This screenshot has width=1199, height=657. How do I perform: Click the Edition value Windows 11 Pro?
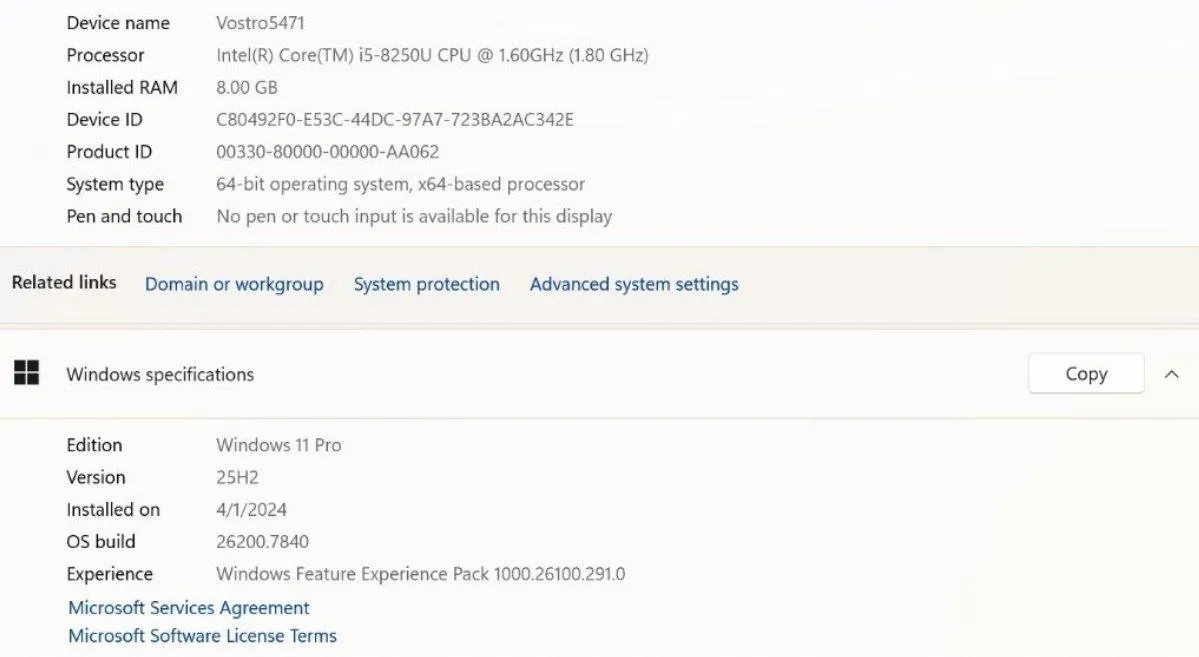pos(278,445)
